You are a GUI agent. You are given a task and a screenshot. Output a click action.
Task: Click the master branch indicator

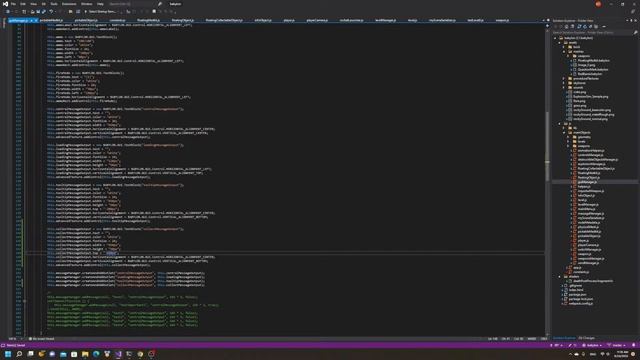(617, 345)
